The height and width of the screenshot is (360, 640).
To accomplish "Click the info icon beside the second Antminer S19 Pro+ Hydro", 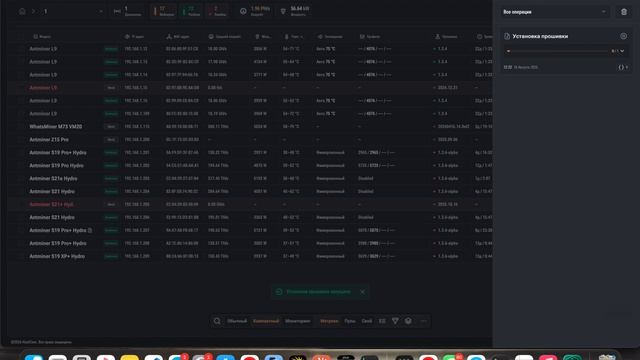I will (x=90, y=231).
